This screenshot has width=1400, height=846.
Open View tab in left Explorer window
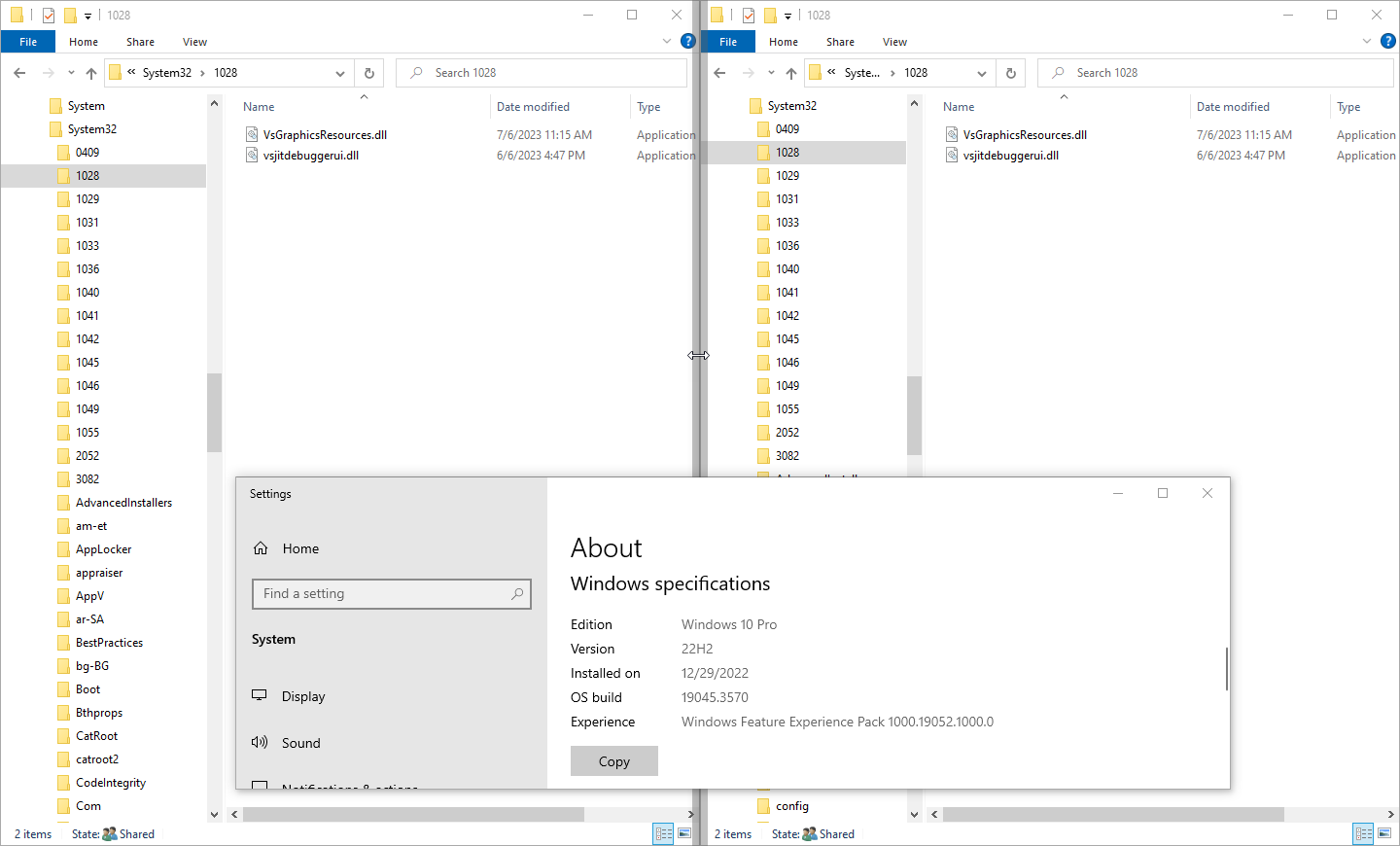(194, 42)
